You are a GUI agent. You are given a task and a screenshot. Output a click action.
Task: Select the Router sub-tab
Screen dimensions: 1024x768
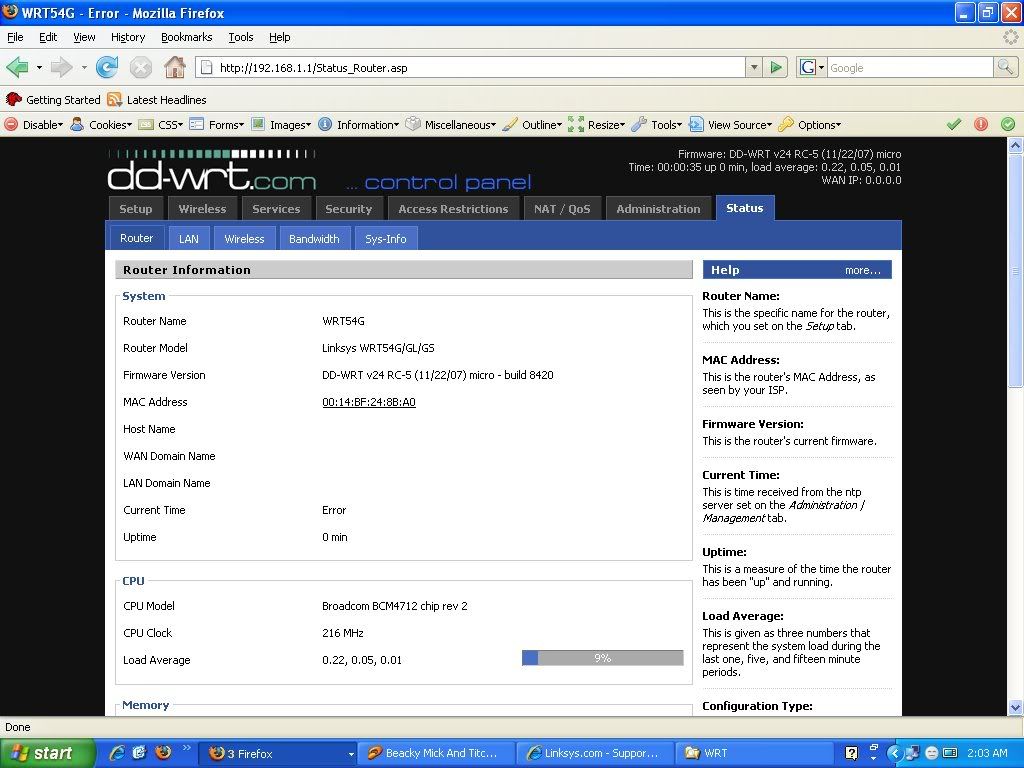tap(136, 238)
